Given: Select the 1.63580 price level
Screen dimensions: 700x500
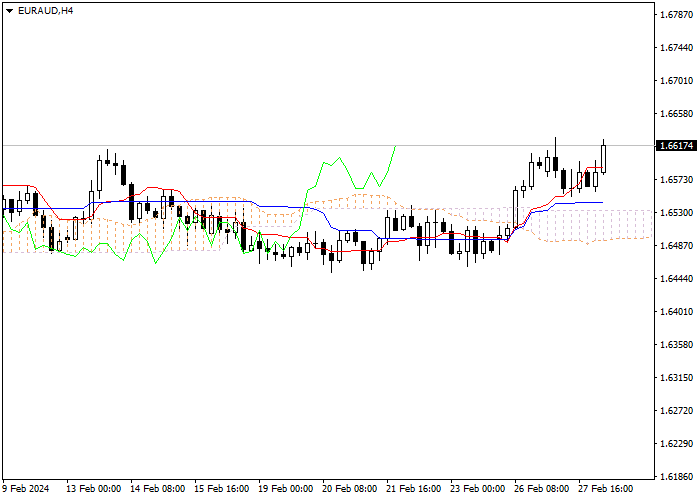Looking at the screenshot, I should (676, 345).
